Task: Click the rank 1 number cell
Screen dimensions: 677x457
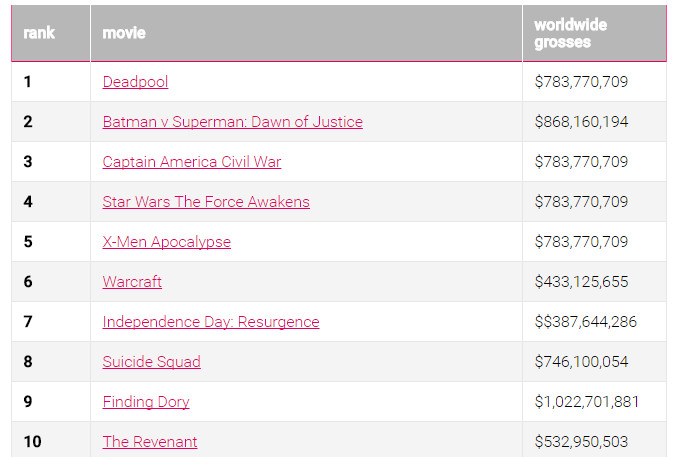Action: tap(28, 82)
